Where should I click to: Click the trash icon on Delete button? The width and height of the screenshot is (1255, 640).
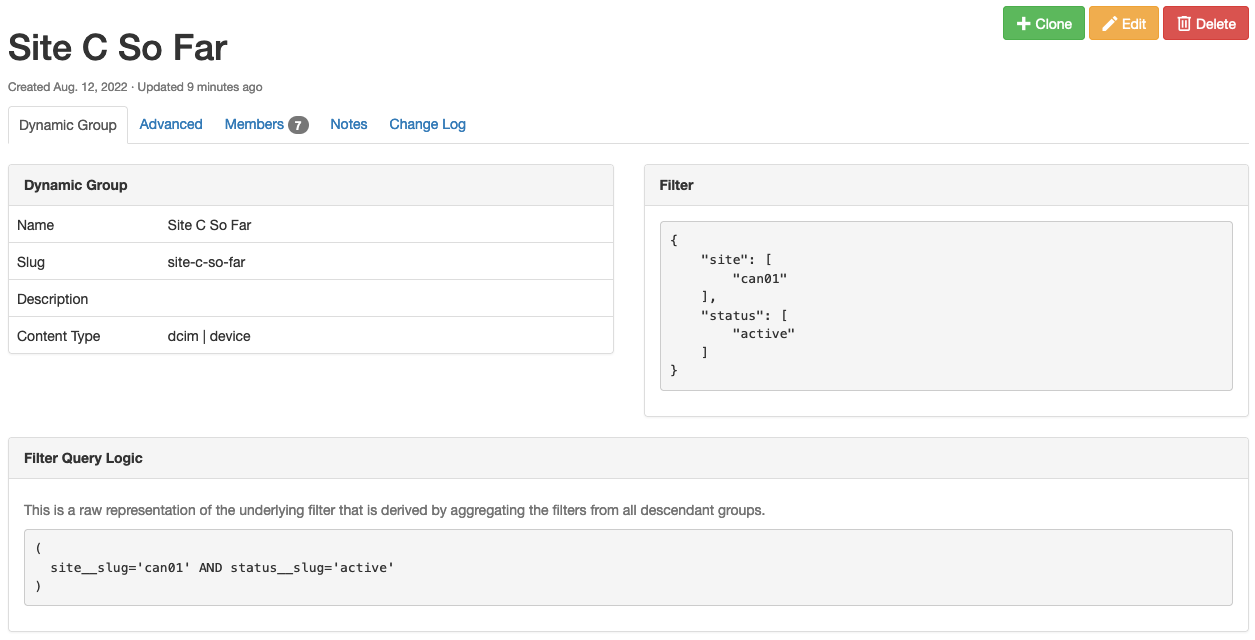[x=1184, y=24]
